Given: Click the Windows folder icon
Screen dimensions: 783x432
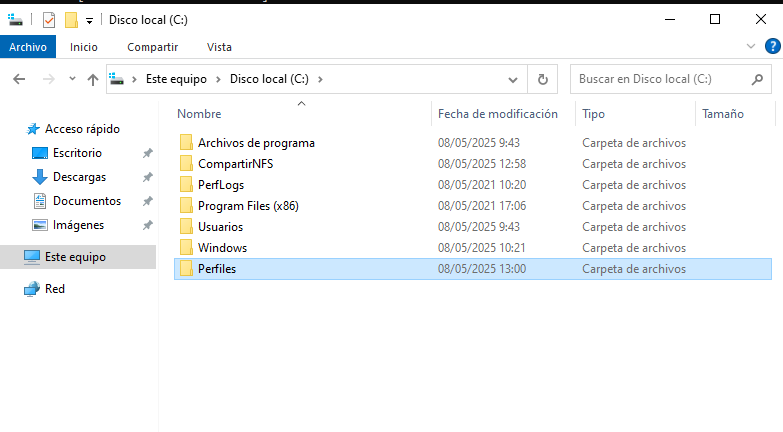Looking at the screenshot, I should [186, 247].
